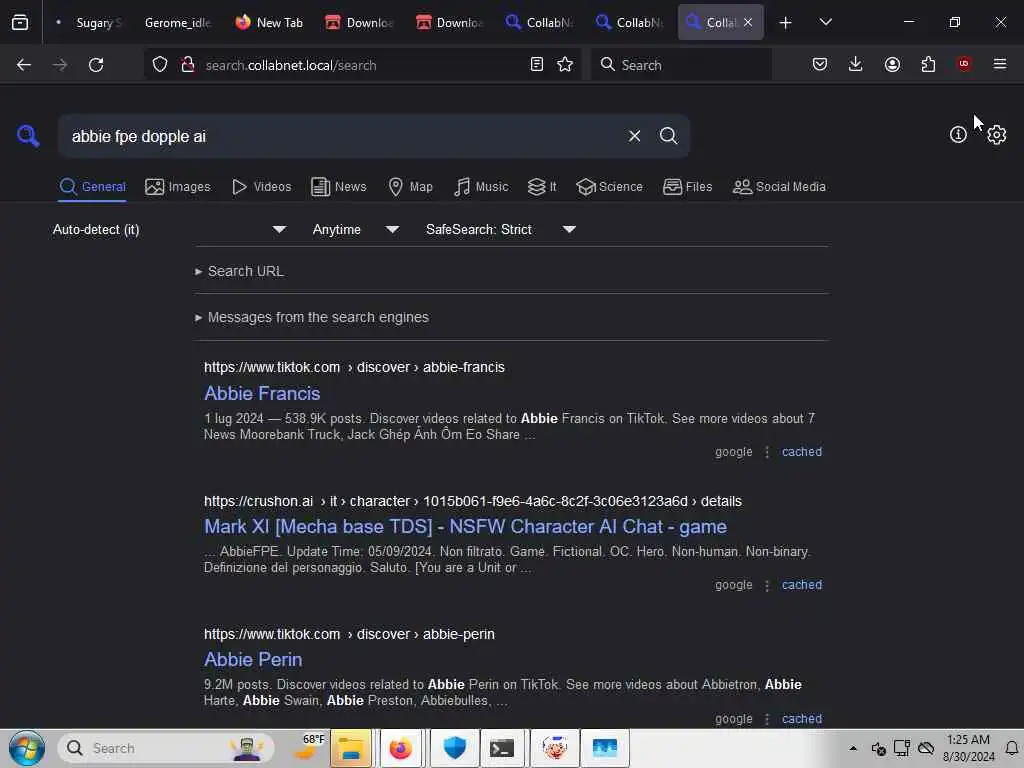1024x768 pixels.
Task: Click Firefox taskbar icon
Action: click(400, 748)
